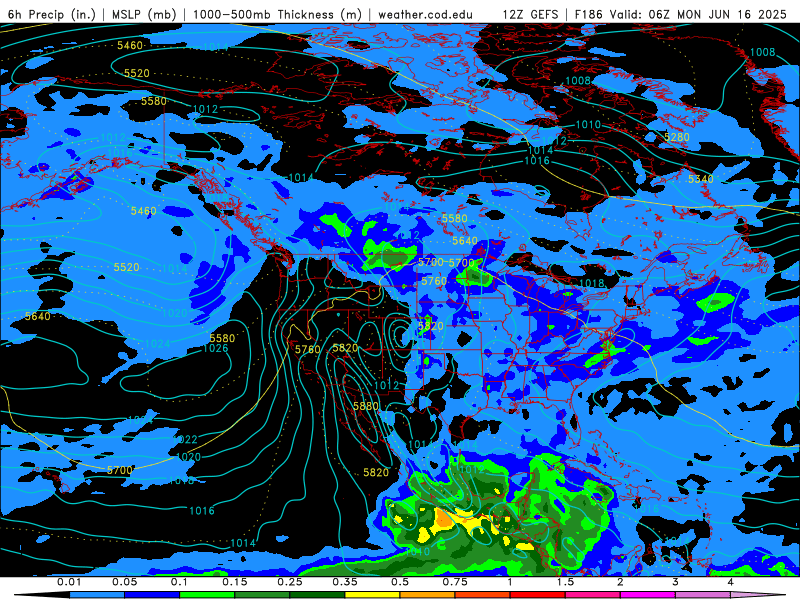Click the 'MSLP (mb)' header text

click(x=144, y=14)
